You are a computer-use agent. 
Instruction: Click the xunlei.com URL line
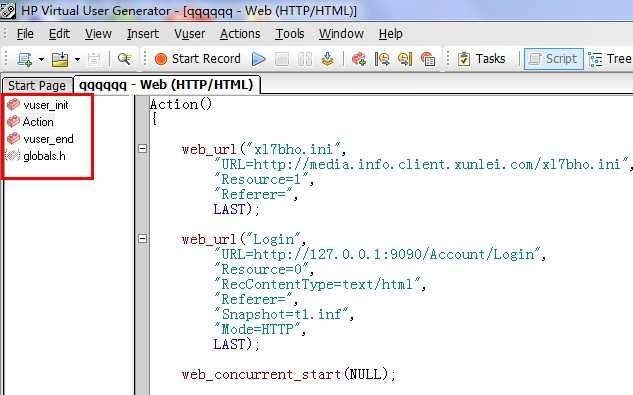pyautogui.click(x=423, y=164)
